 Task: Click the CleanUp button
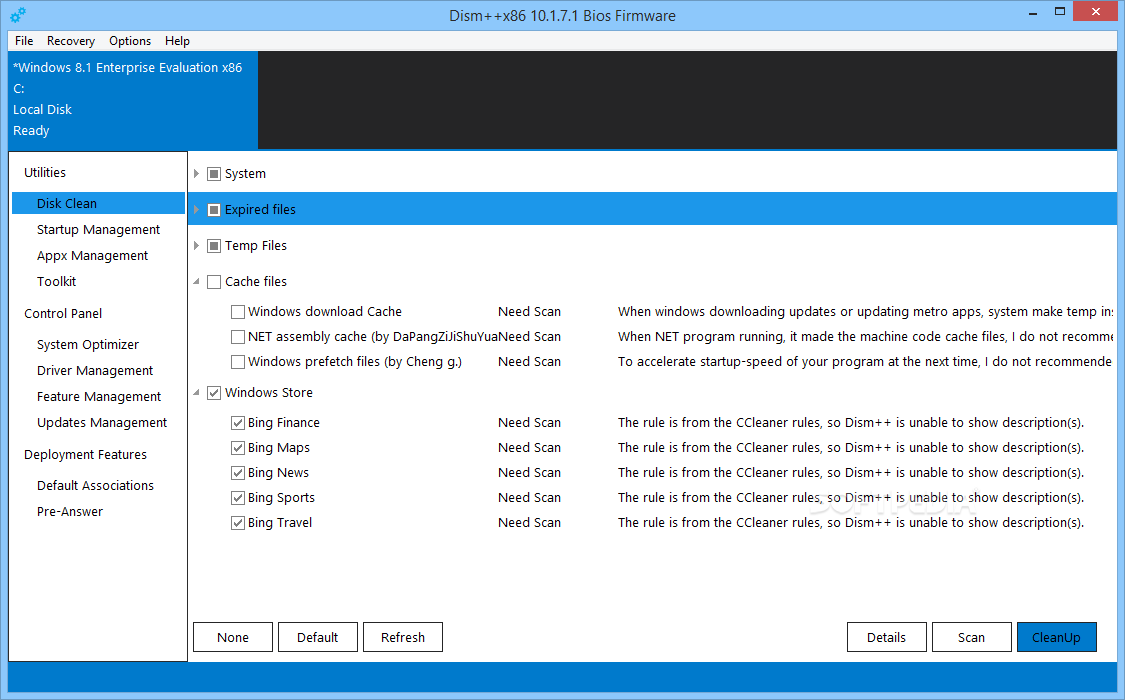pos(1056,637)
